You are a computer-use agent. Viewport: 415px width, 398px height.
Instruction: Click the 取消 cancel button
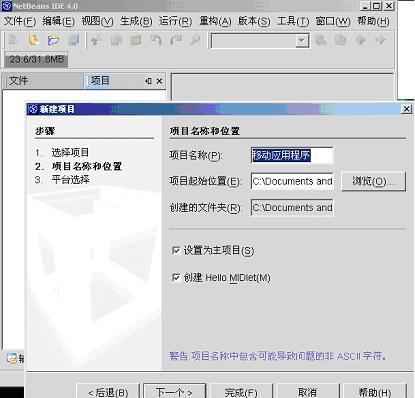pyautogui.click(x=307, y=392)
